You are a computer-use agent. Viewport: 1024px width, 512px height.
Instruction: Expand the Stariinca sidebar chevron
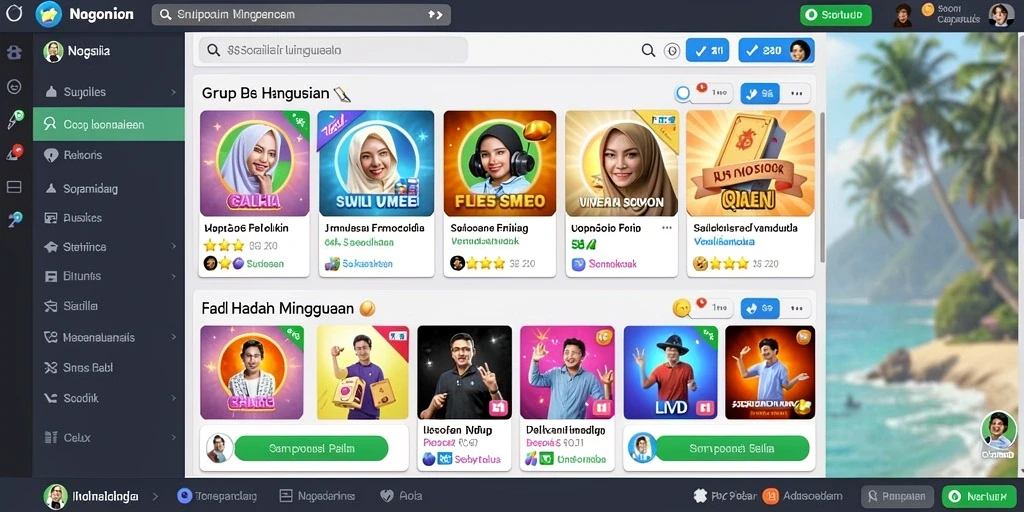pos(174,247)
